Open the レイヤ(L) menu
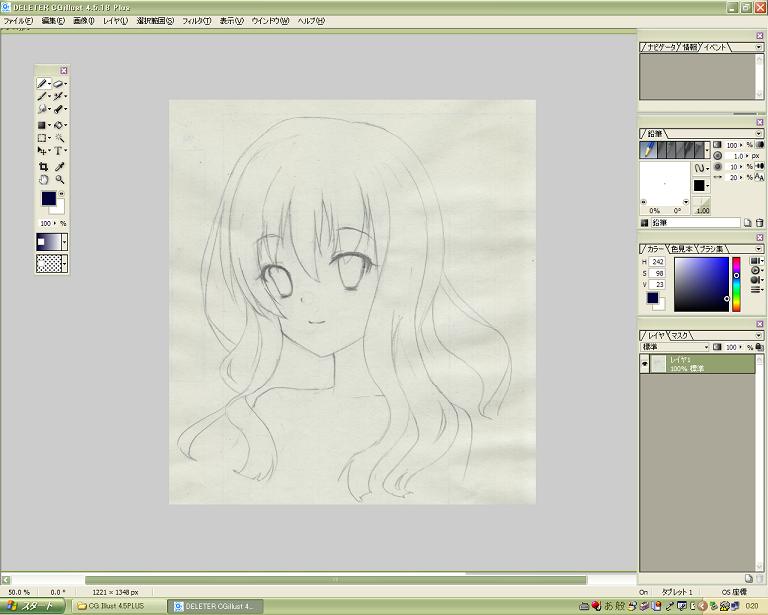This screenshot has height=615, width=768. (115, 21)
